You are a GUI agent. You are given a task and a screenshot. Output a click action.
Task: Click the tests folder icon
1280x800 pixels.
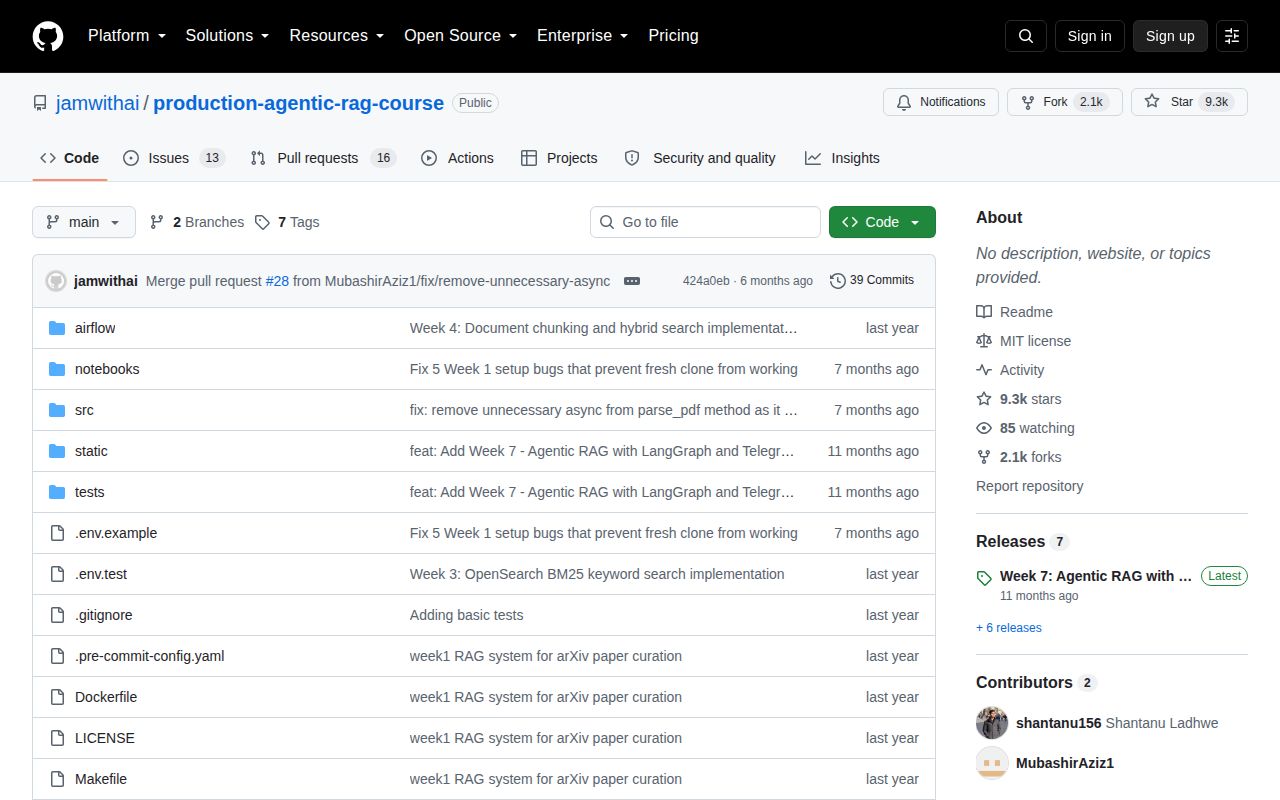coord(57,492)
